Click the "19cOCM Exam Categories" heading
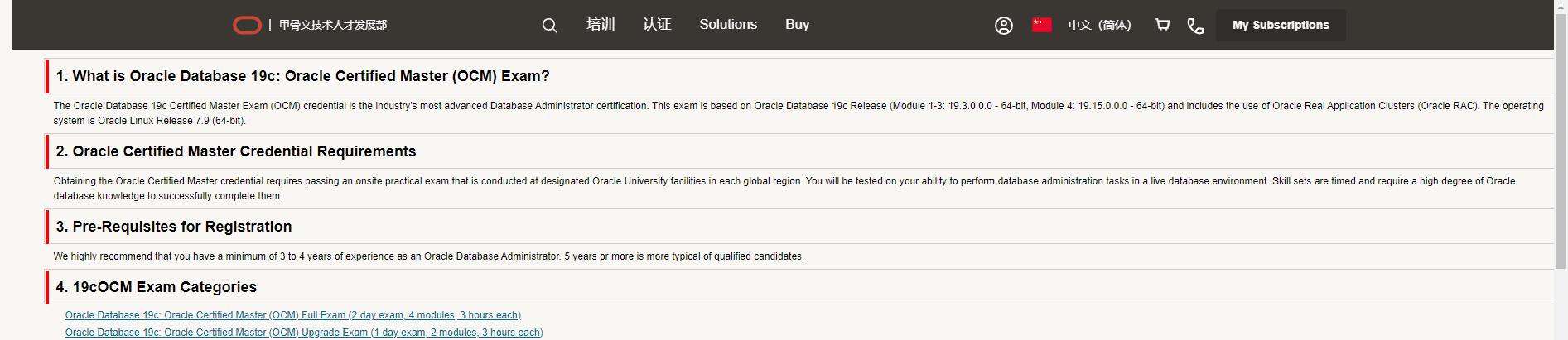1568x340 pixels. click(157, 287)
